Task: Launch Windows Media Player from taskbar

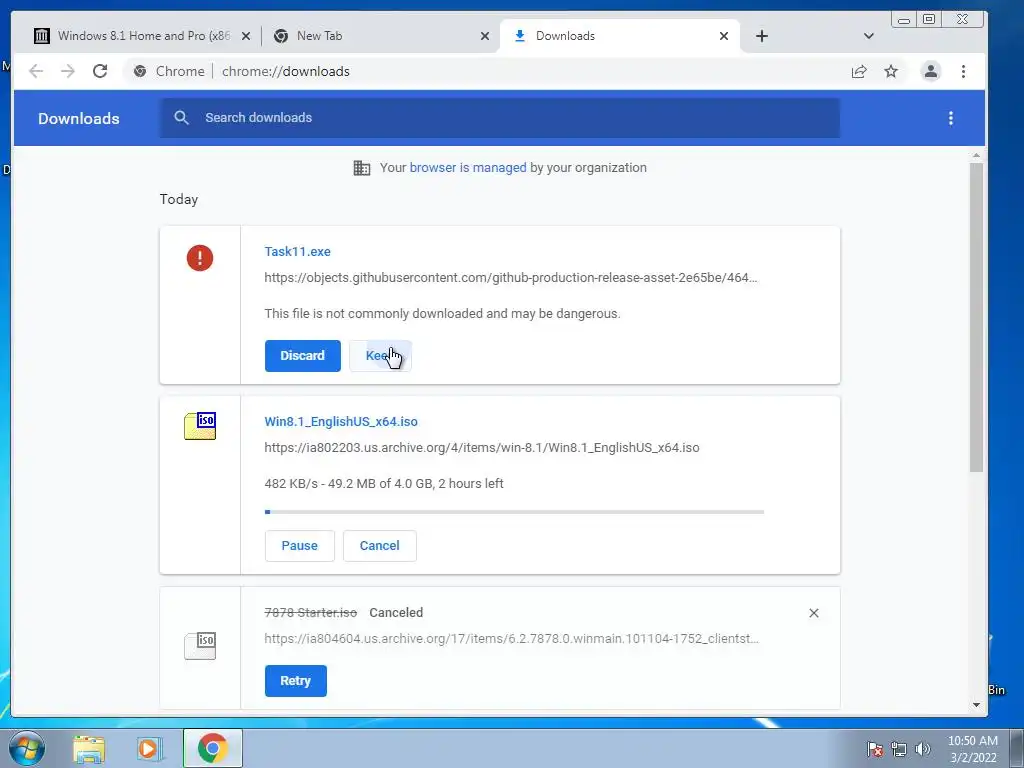Action: [149, 748]
